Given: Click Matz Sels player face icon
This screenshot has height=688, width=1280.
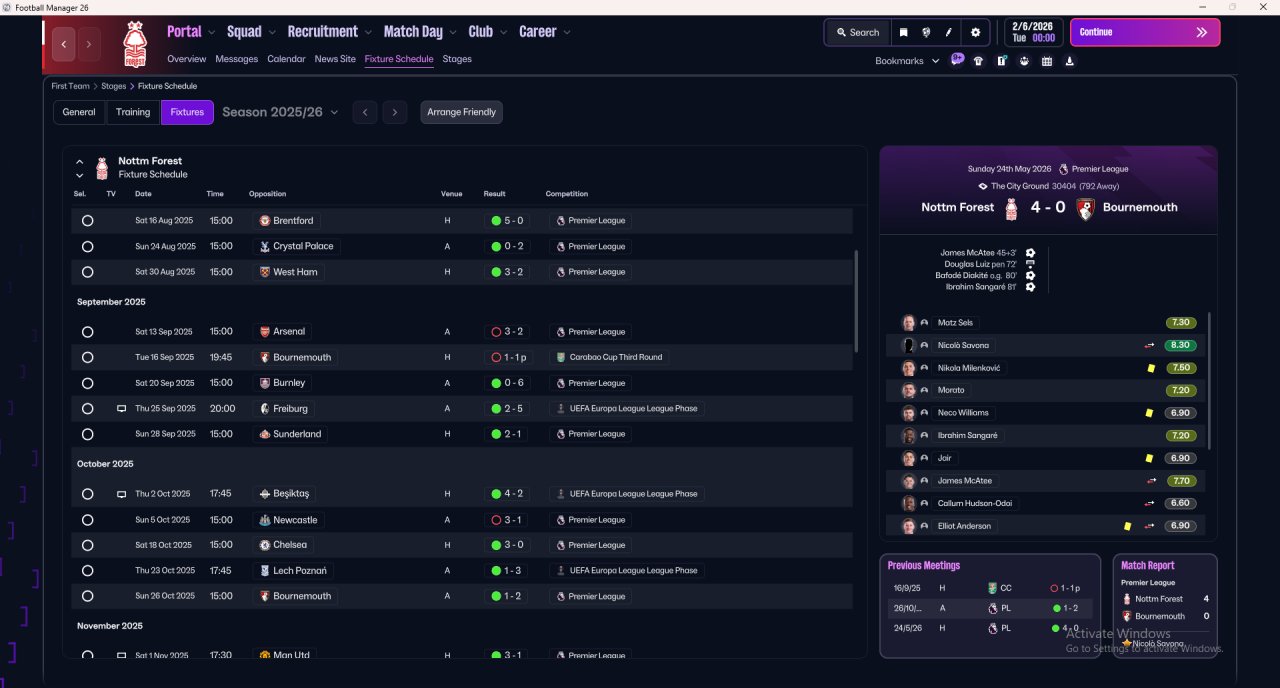Looking at the screenshot, I should tap(909, 323).
